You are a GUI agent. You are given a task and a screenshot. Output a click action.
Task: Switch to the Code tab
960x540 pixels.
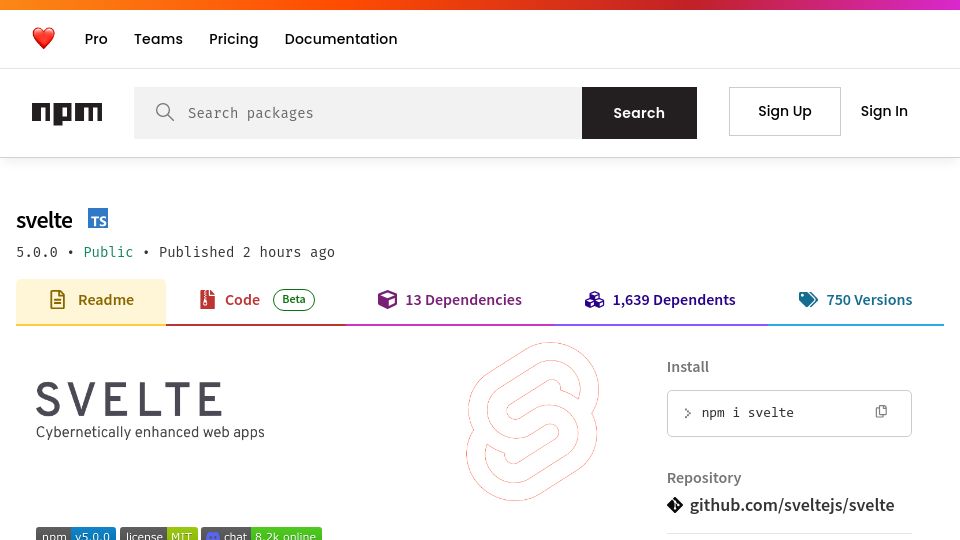[257, 300]
